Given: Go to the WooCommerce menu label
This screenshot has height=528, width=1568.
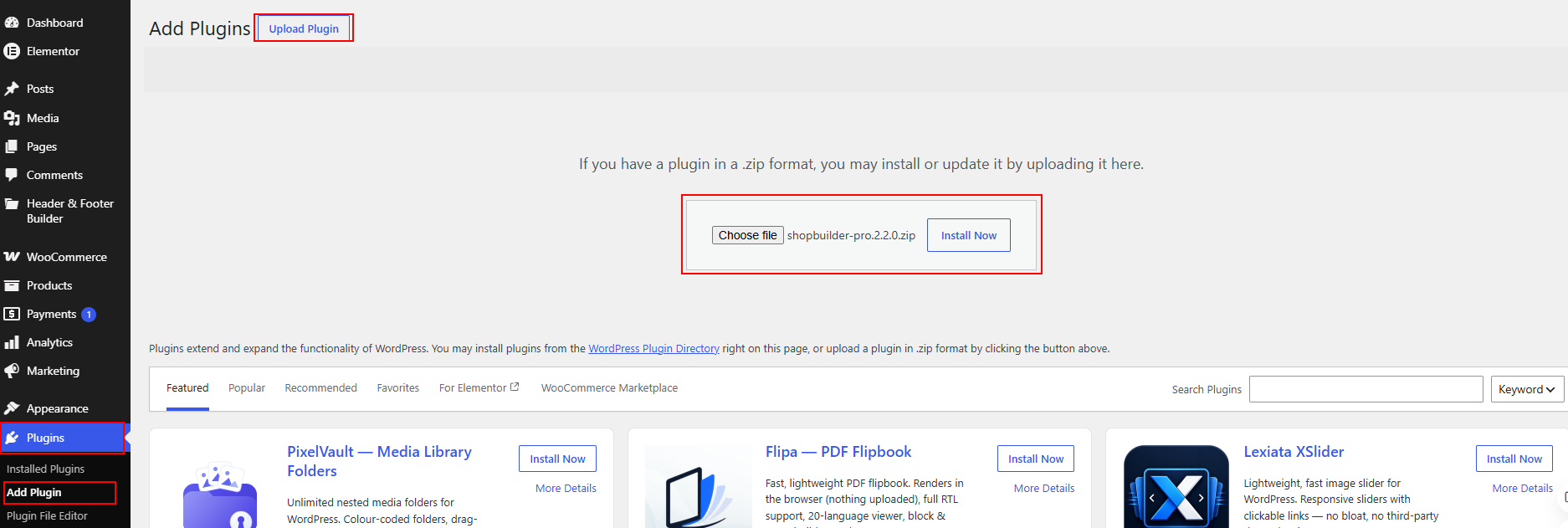Looking at the screenshot, I should [67, 257].
